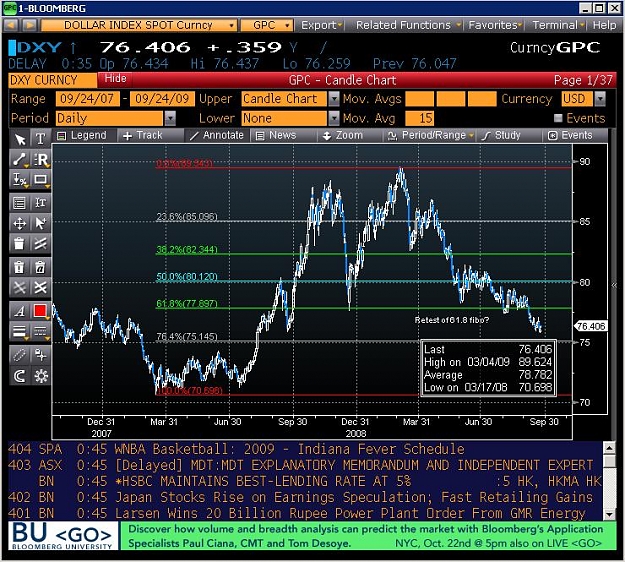Image resolution: width=625 pixels, height=562 pixels.
Task: Click trash can with letter a icon
Action: pyautogui.click(x=40, y=267)
